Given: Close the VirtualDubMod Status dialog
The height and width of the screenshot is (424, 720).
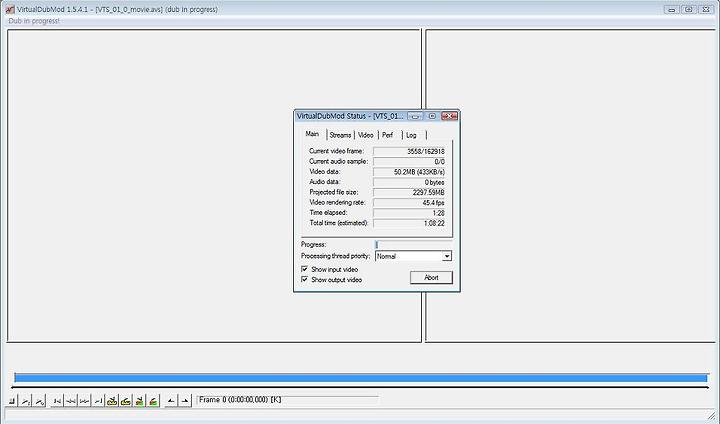Looking at the screenshot, I should click(449, 116).
